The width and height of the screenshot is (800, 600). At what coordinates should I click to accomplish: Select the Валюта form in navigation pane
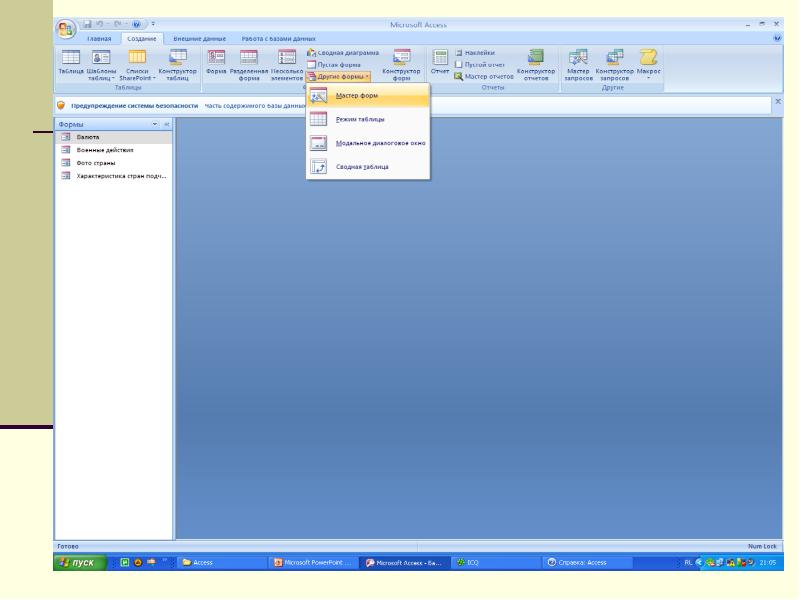click(x=114, y=137)
